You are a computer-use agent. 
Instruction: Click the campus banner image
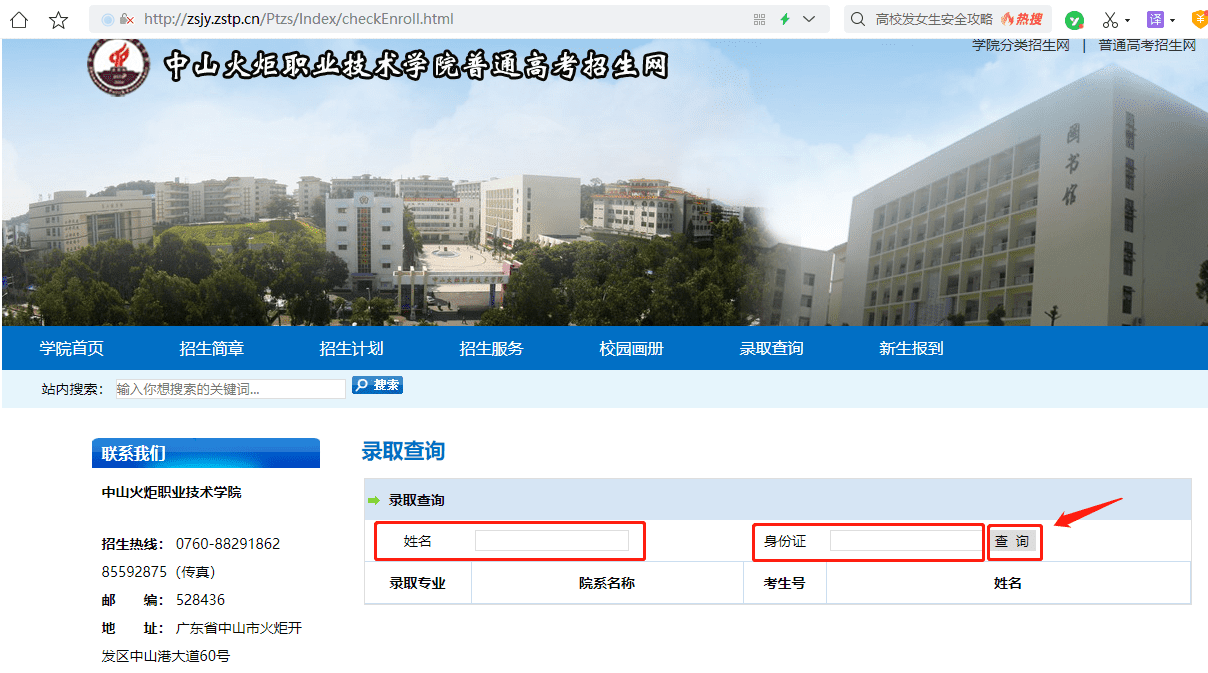[604, 183]
